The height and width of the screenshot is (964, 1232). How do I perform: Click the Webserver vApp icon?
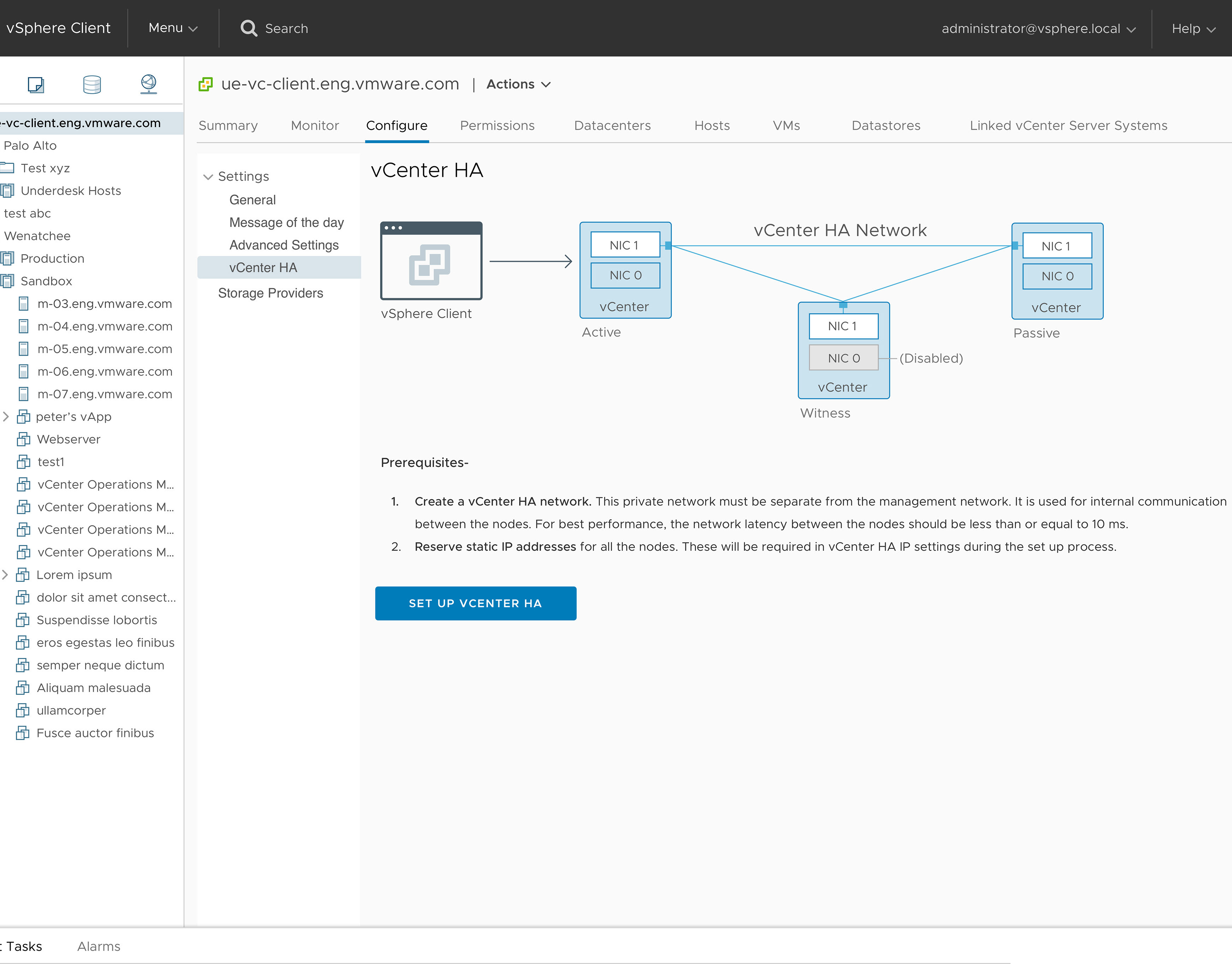point(24,439)
